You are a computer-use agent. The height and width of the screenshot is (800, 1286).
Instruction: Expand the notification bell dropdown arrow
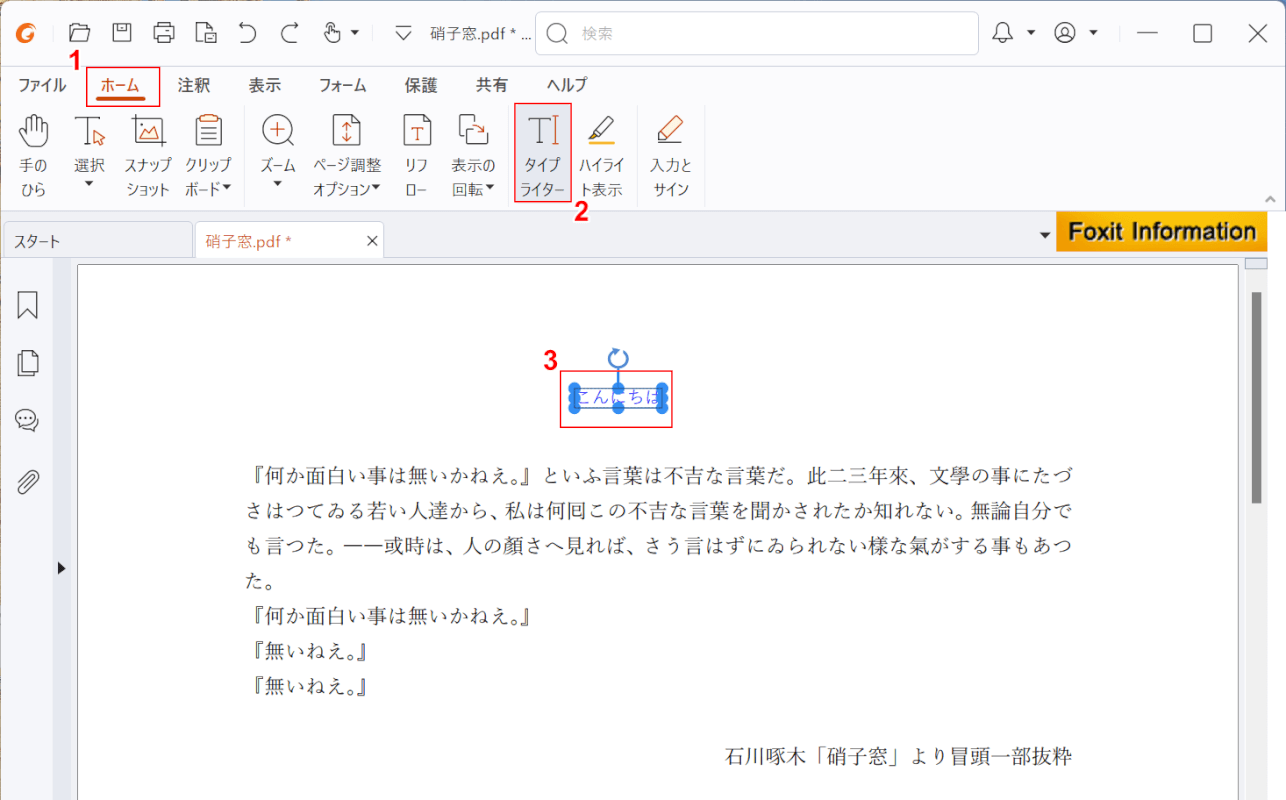coord(1030,33)
